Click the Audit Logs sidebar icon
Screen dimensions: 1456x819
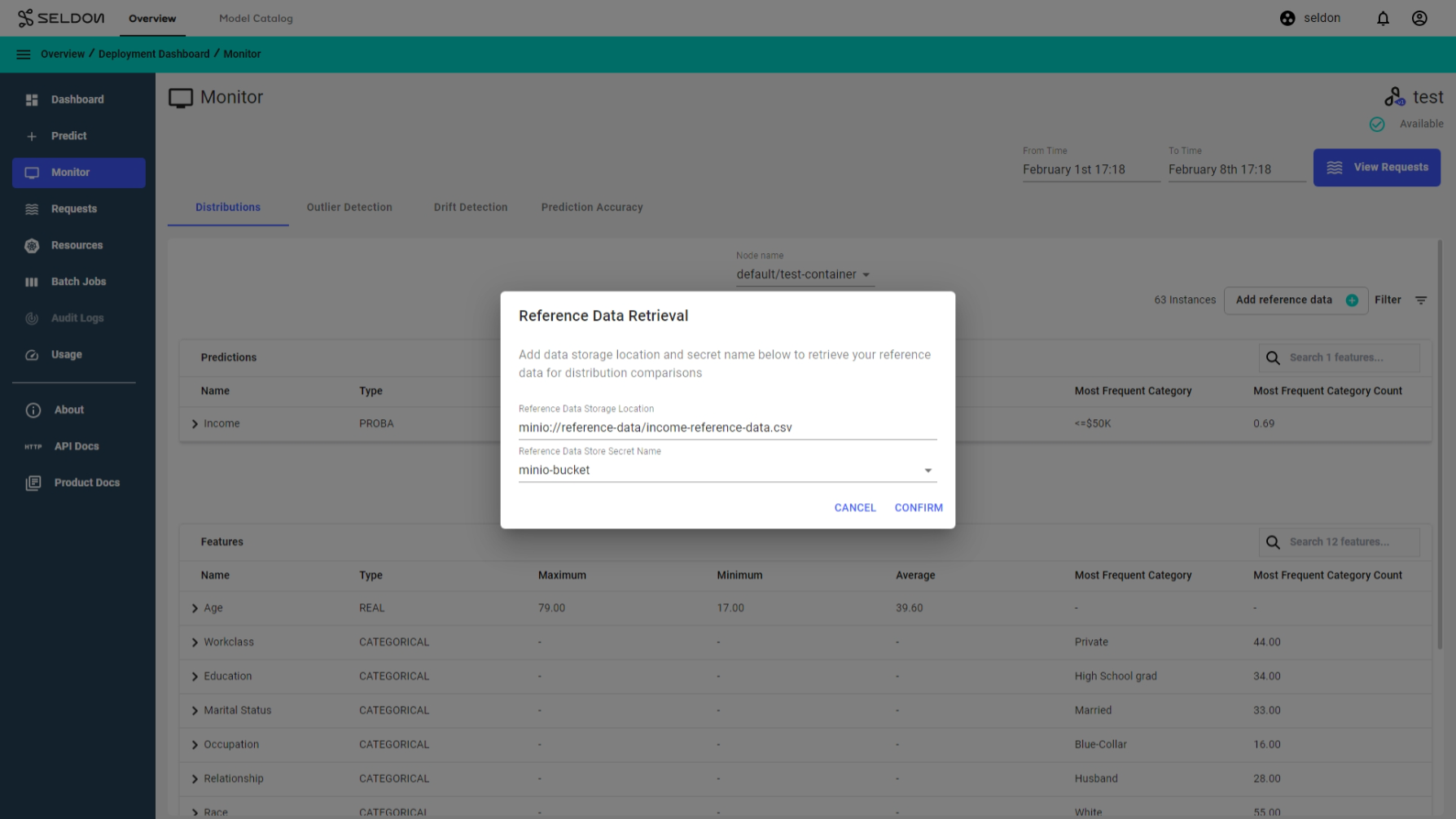(x=32, y=318)
